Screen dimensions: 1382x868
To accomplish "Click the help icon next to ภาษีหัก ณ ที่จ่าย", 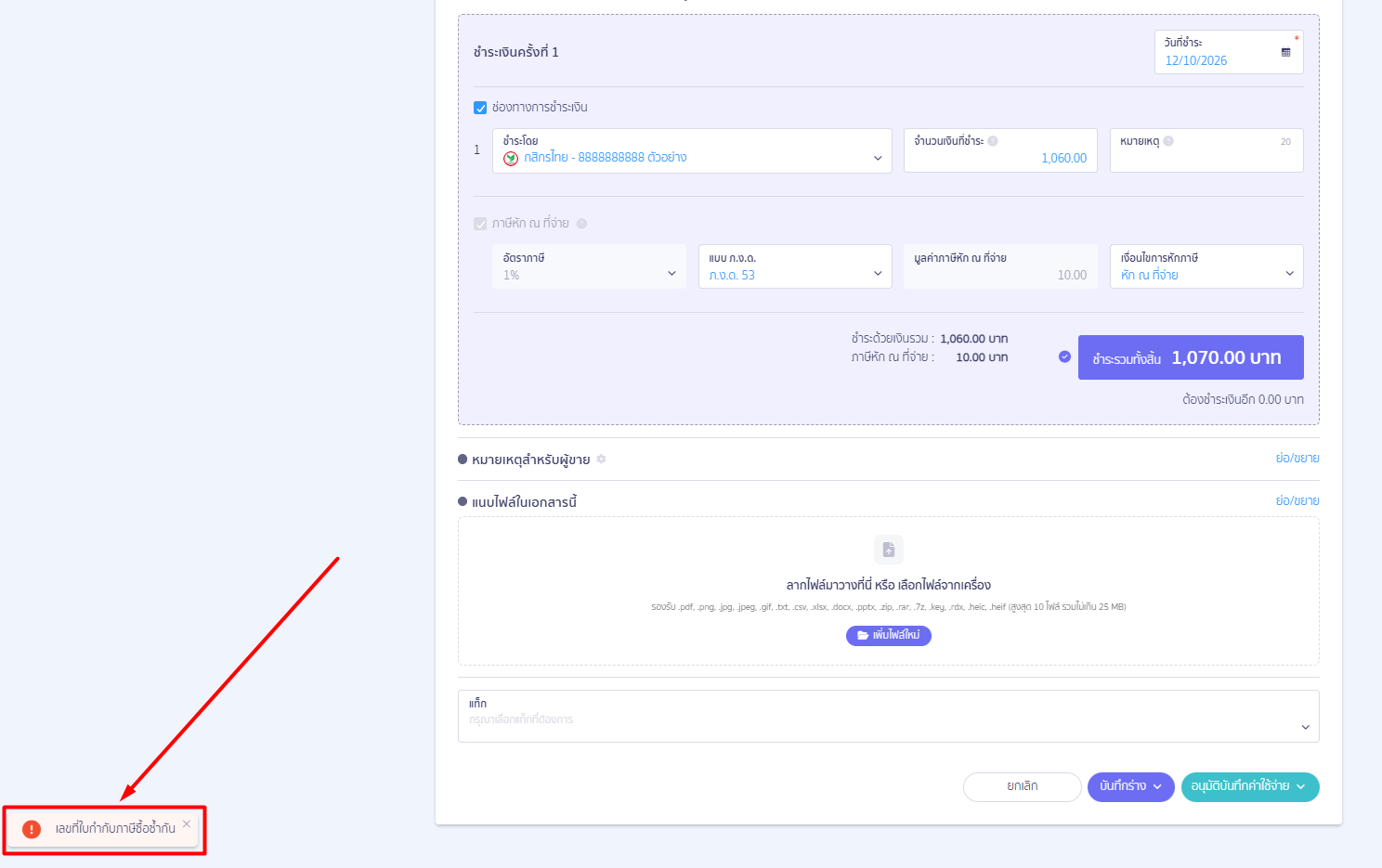I will [x=581, y=224].
